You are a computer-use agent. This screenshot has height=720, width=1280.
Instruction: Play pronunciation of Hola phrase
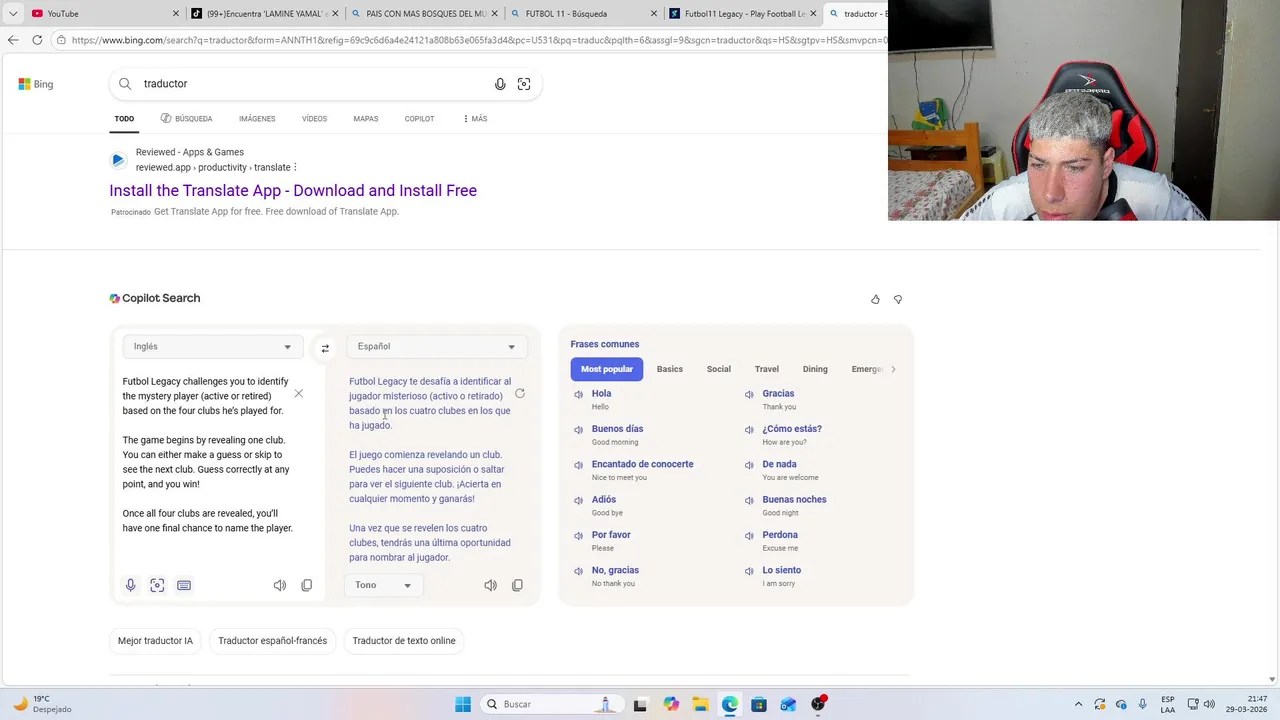pyautogui.click(x=578, y=394)
